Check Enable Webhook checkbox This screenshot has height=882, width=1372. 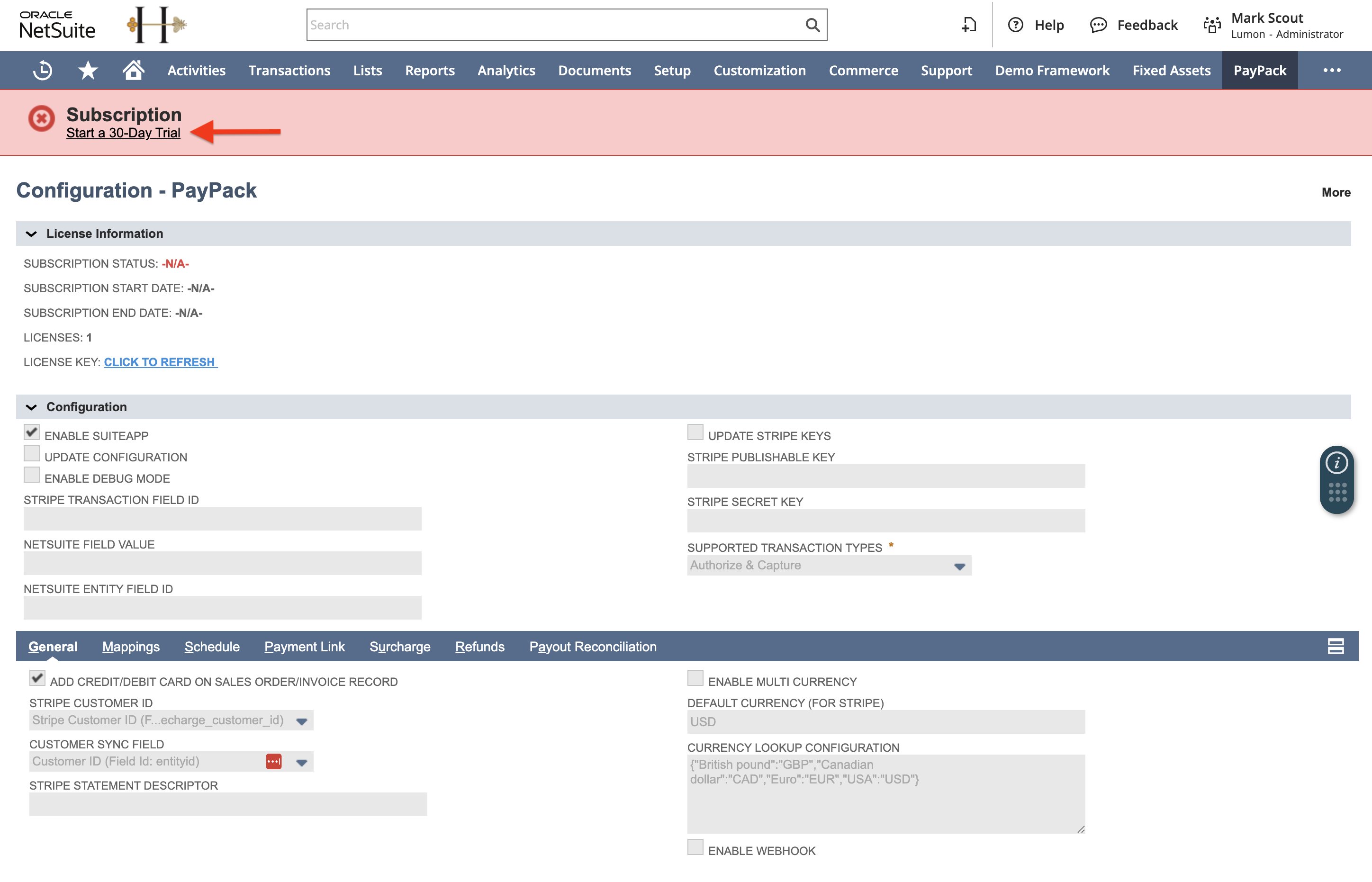pos(695,847)
